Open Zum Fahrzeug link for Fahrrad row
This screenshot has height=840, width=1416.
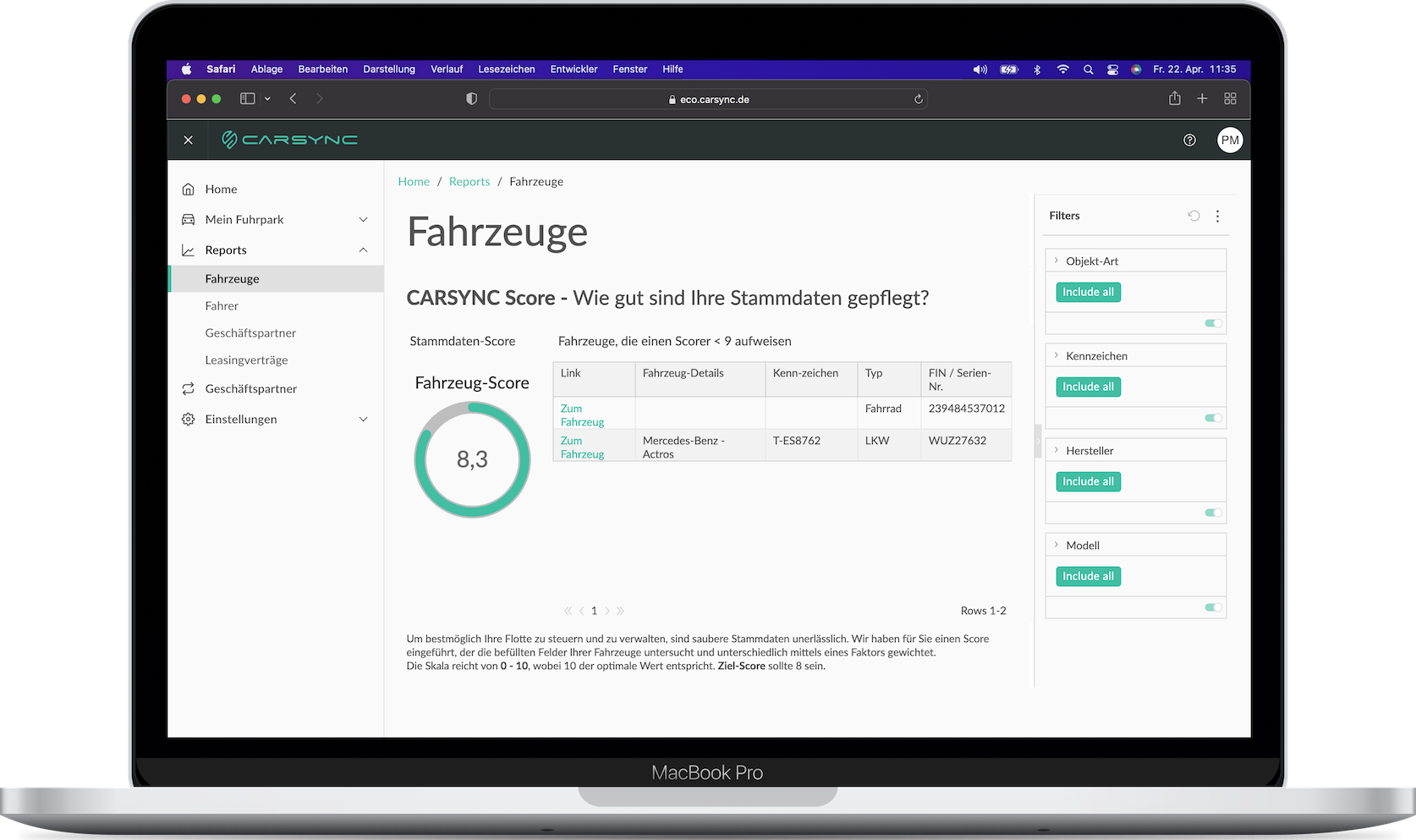582,415
